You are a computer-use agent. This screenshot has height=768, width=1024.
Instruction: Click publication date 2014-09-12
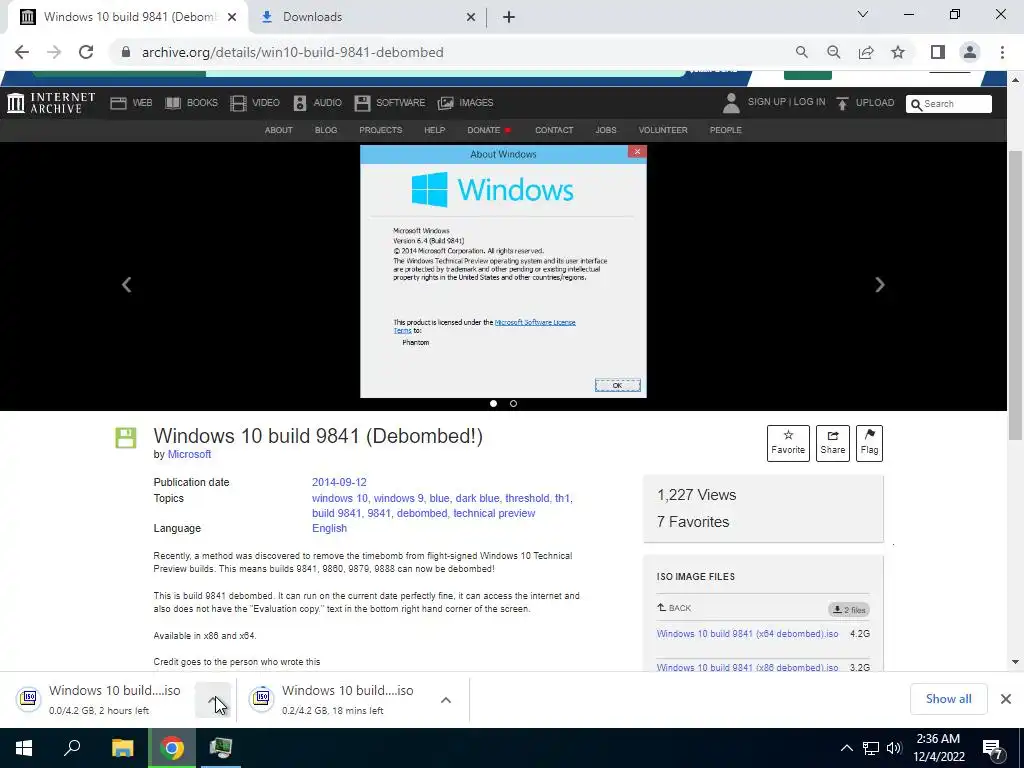tap(339, 483)
